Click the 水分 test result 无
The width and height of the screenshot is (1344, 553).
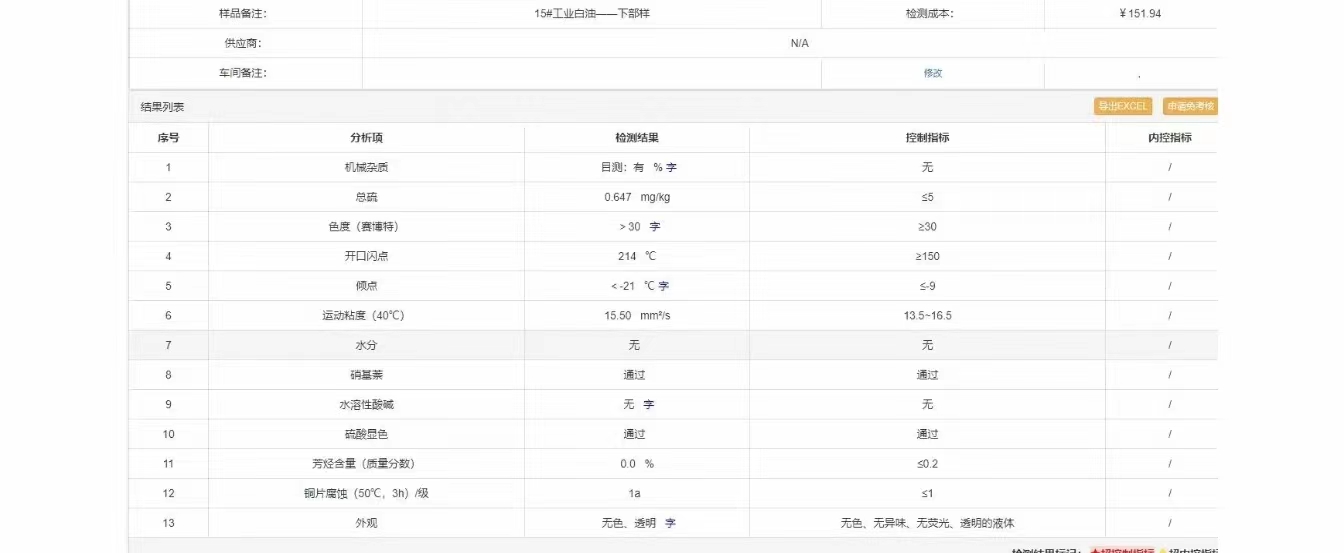pyautogui.click(x=635, y=345)
